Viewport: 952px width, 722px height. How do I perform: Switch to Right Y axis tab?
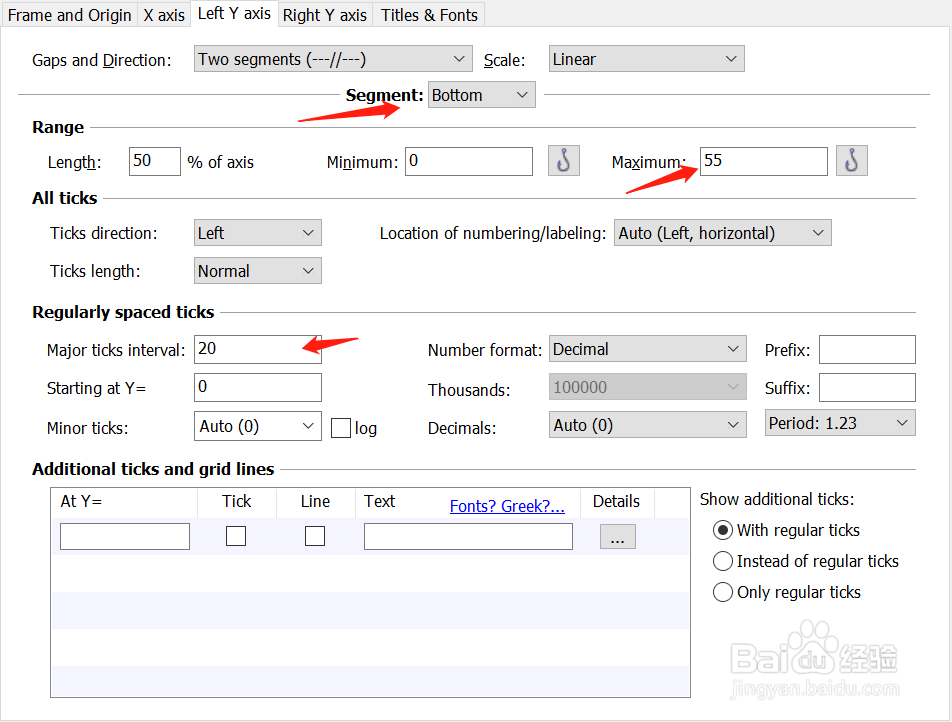pyautogui.click(x=325, y=15)
